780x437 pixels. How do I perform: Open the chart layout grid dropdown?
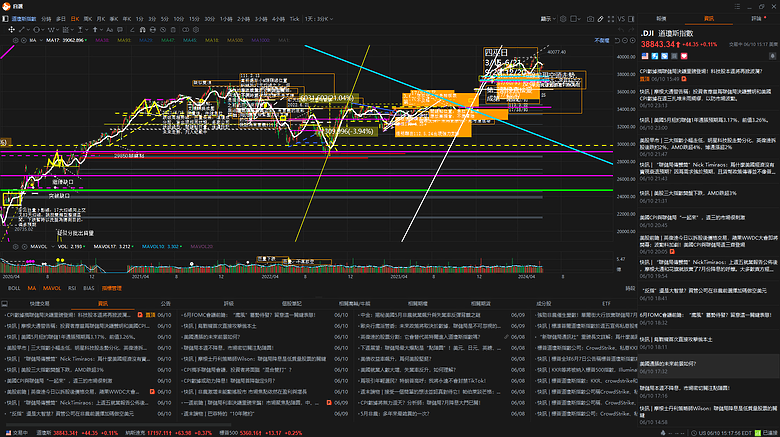[576, 19]
